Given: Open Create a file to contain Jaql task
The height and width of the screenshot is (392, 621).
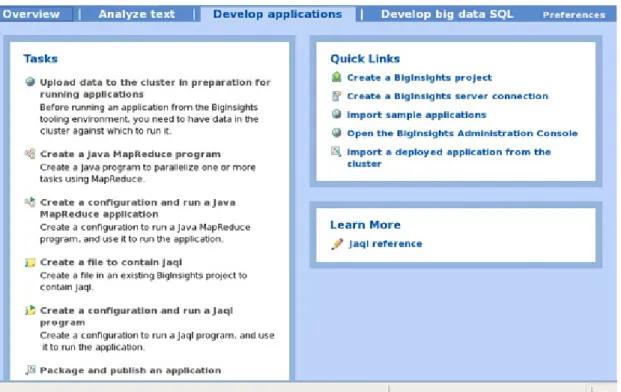Looking at the screenshot, I should click(111, 263).
